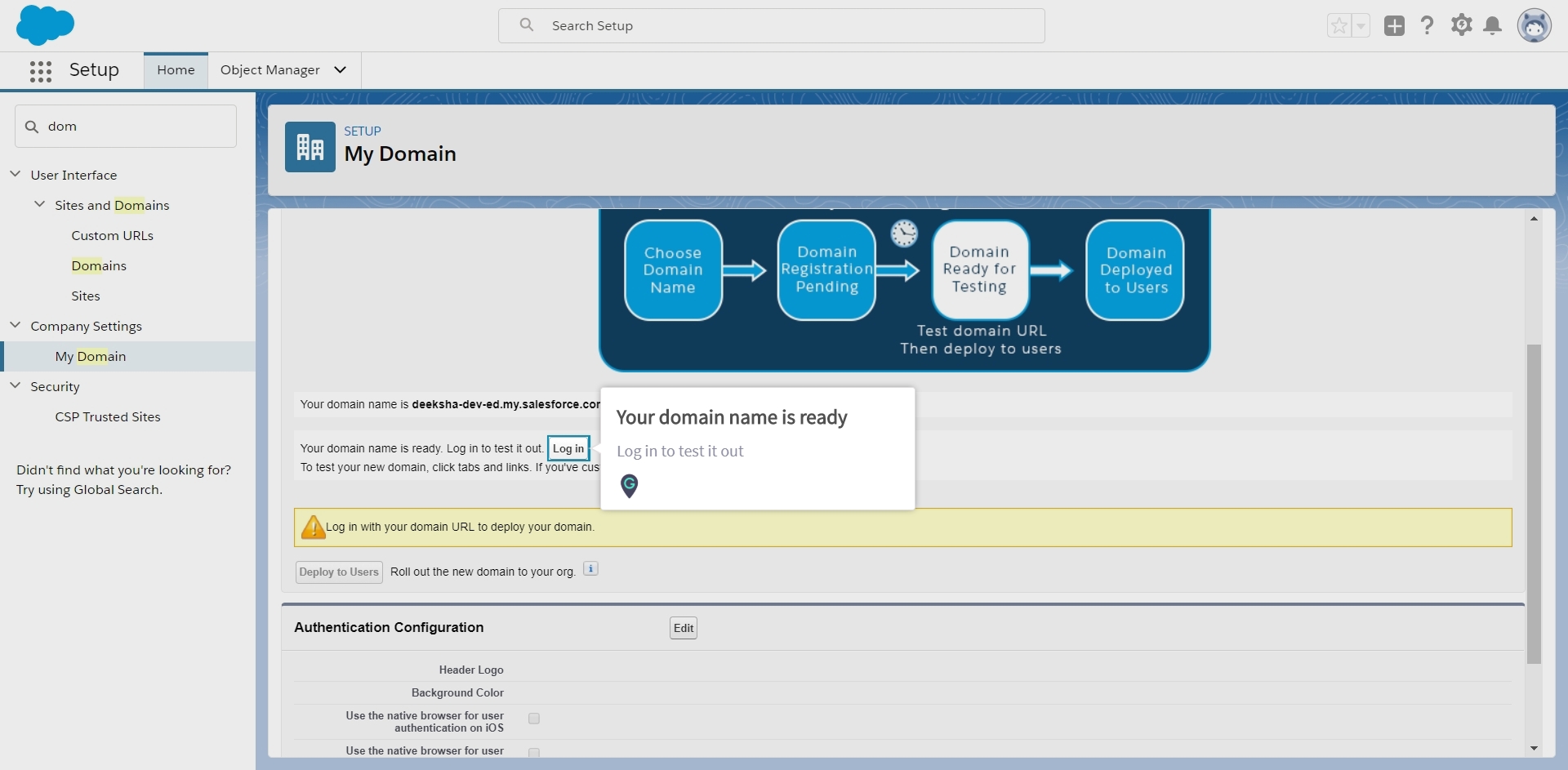Open Custom URLs in the sidebar
This screenshot has height=770, width=1568.
tap(112, 235)
